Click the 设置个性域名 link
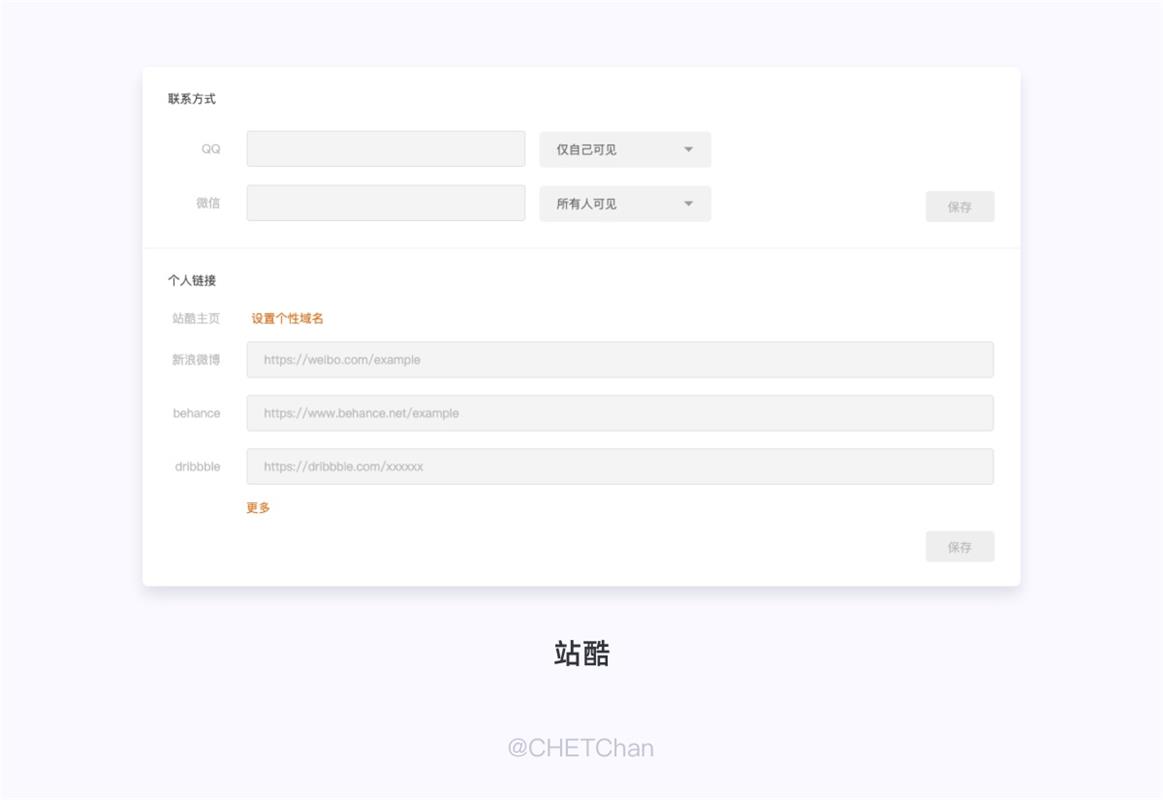 (287, 318)
